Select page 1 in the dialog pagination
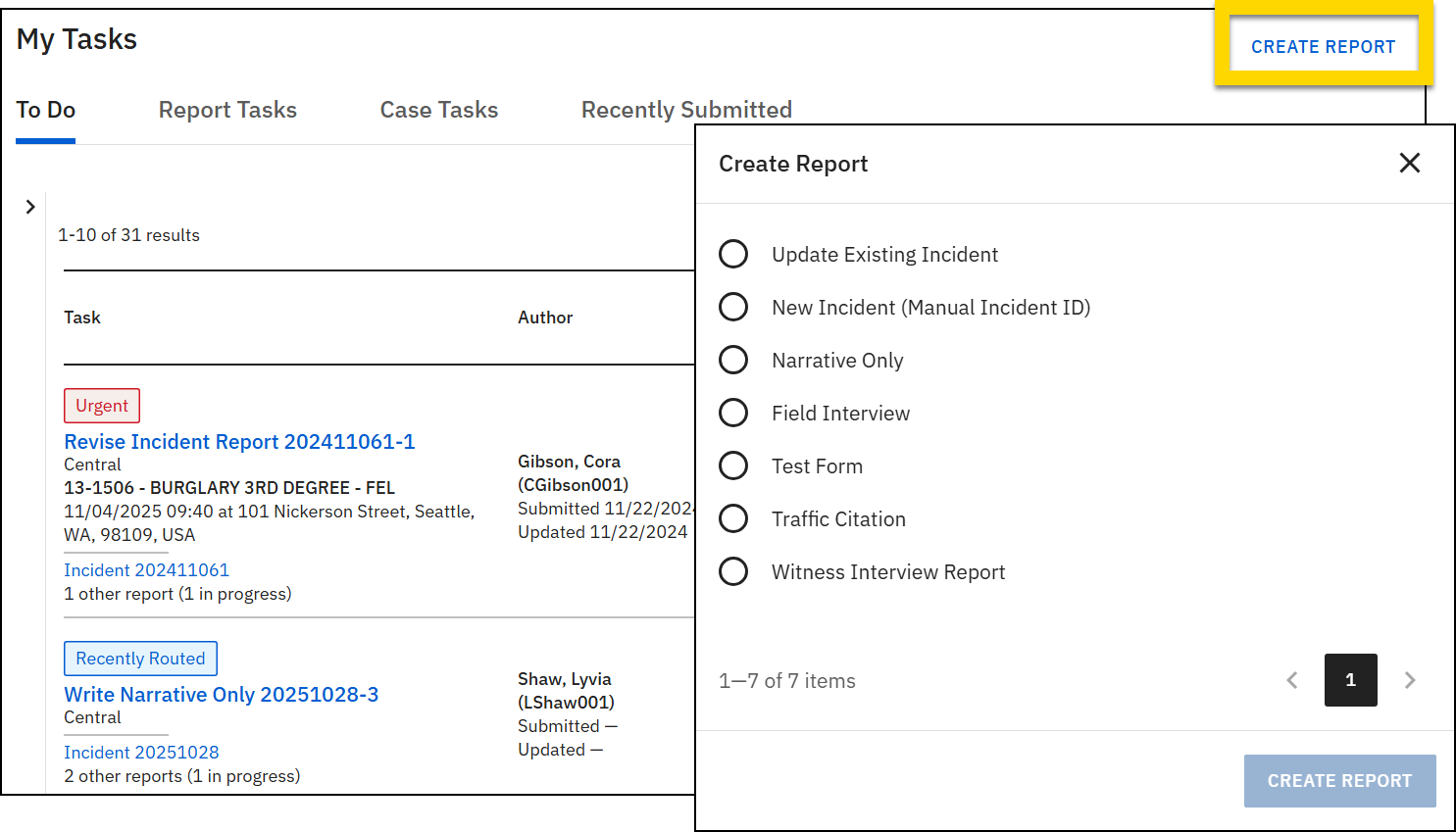 pos(1350,680)
